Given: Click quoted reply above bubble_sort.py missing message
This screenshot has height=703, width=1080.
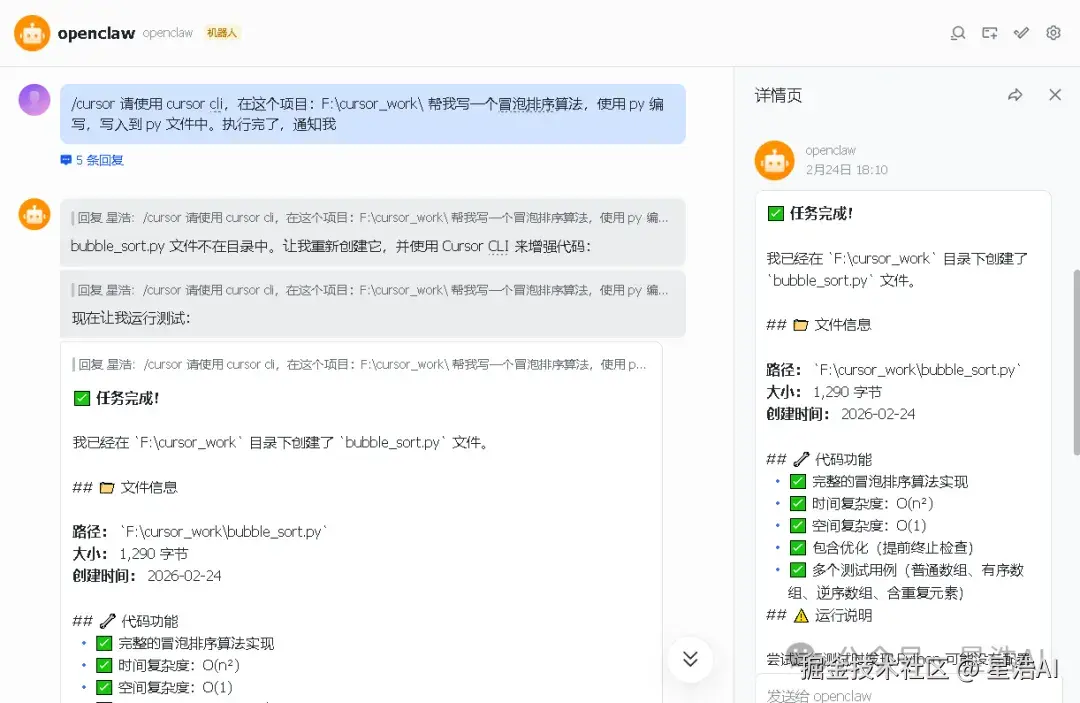Looking at the screenshot, I should [372, 218].
